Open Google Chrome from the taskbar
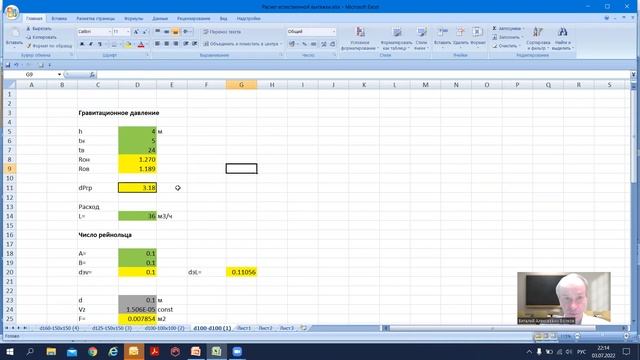 tap(93, 351)
